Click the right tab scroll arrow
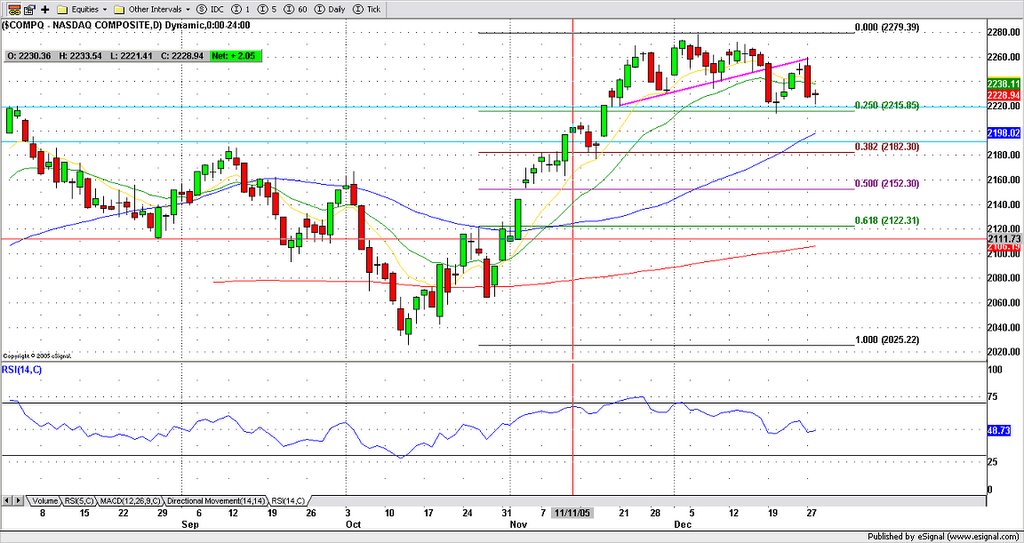This screenshot has width=1024, height=543. (x=18, y=501)
